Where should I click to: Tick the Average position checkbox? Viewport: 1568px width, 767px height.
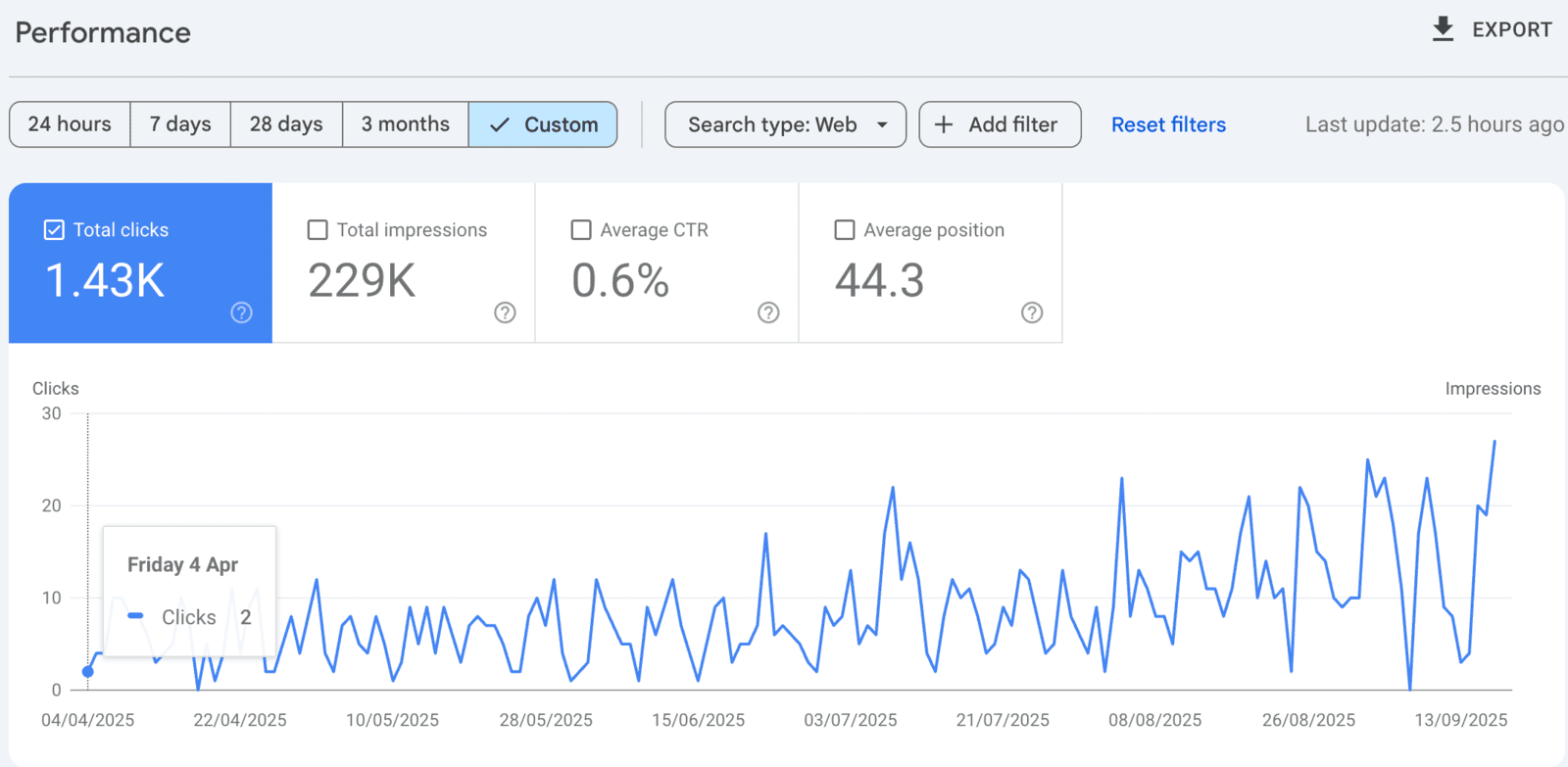(x=845, y=230)
